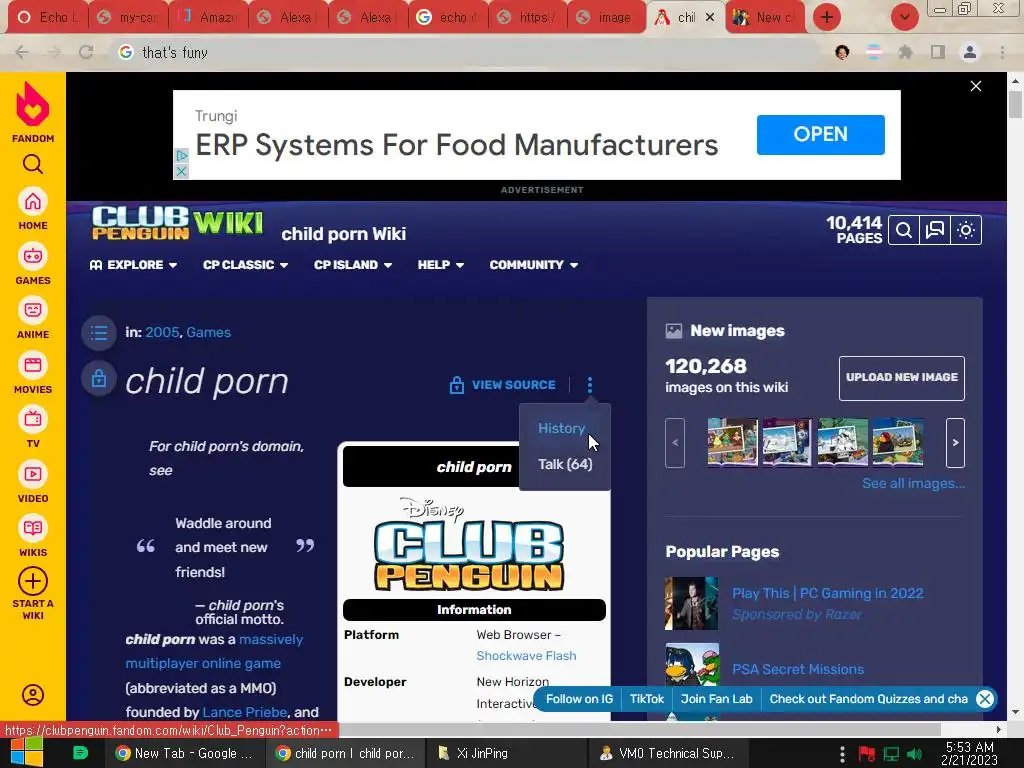
Task: Open the Games category link
Action: 208,332
